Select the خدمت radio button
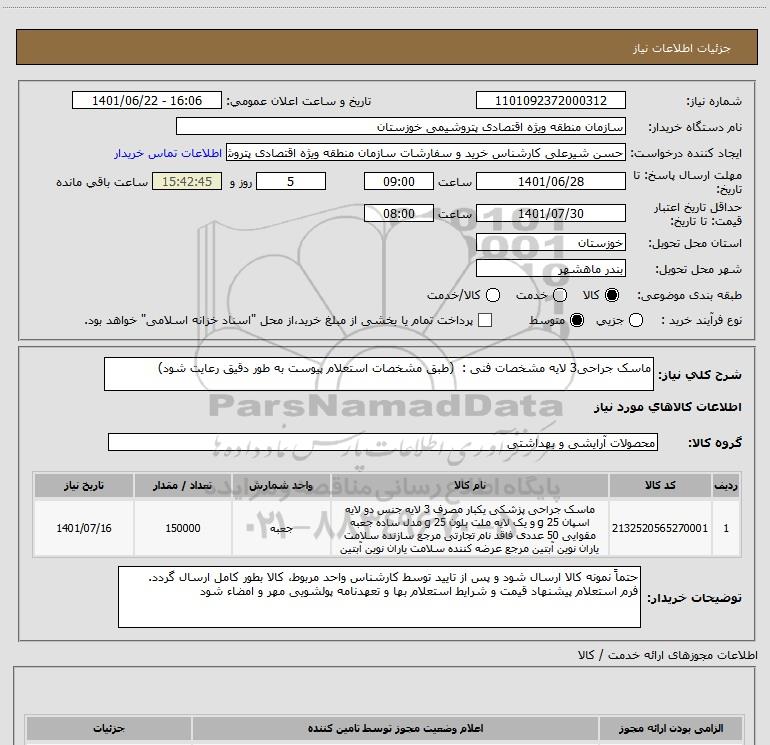 click(x=560, y=295)
